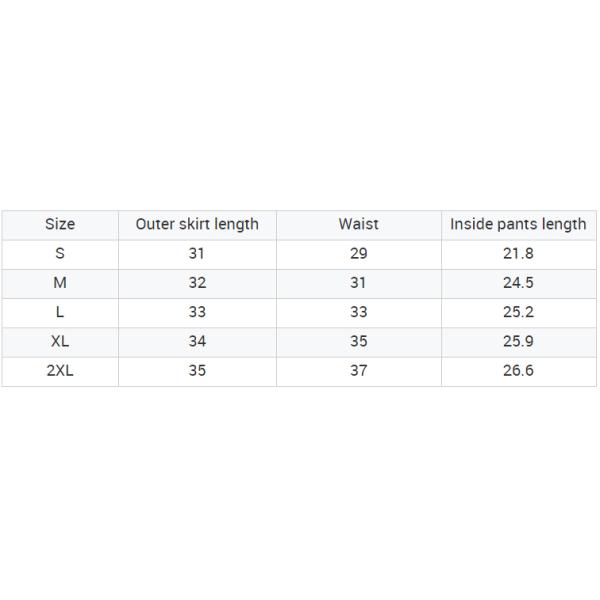This screenshot has width=600, height=600.
Task: Select waist value 29 for size S
Action: (x=358, y=254)
